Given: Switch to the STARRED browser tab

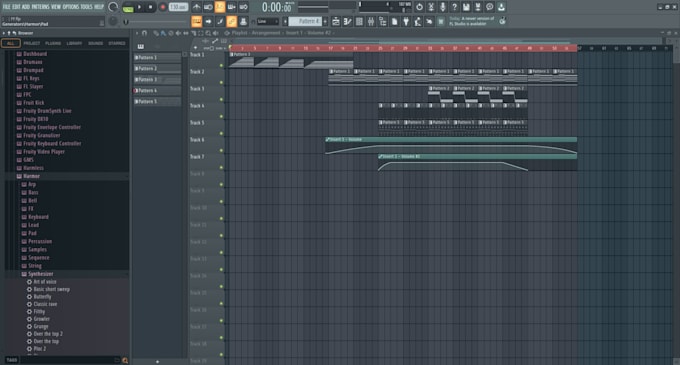Looking at the screenshot, I should point(117,43).
